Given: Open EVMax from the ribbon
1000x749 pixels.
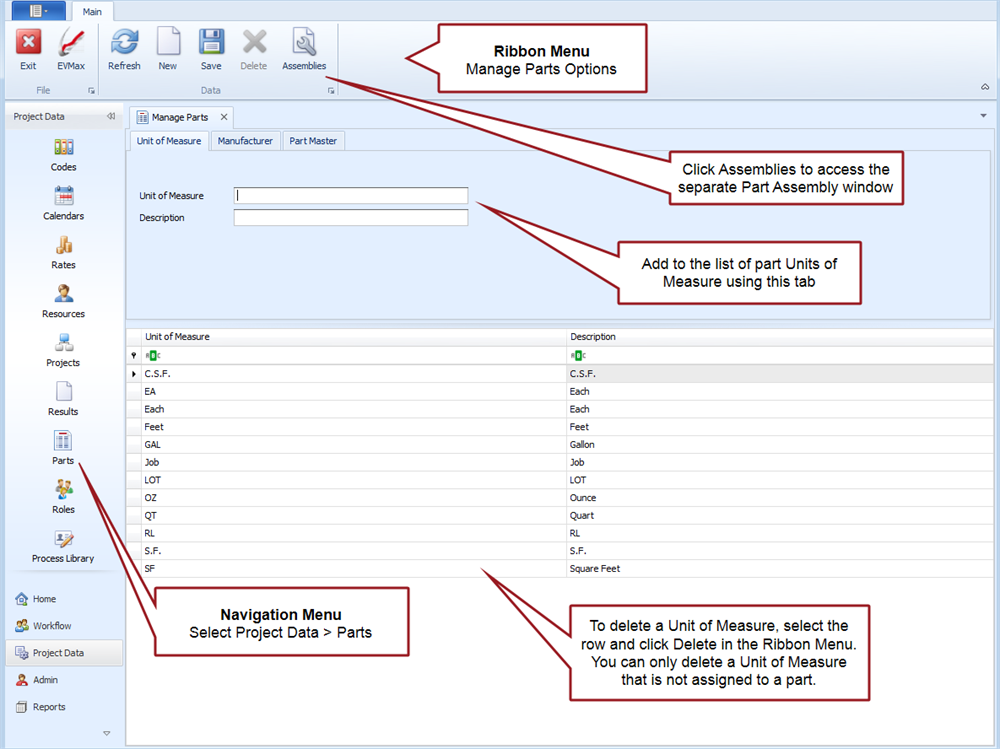Looking at the screenshot, I should pyautogui.click(x=71, y=48).
